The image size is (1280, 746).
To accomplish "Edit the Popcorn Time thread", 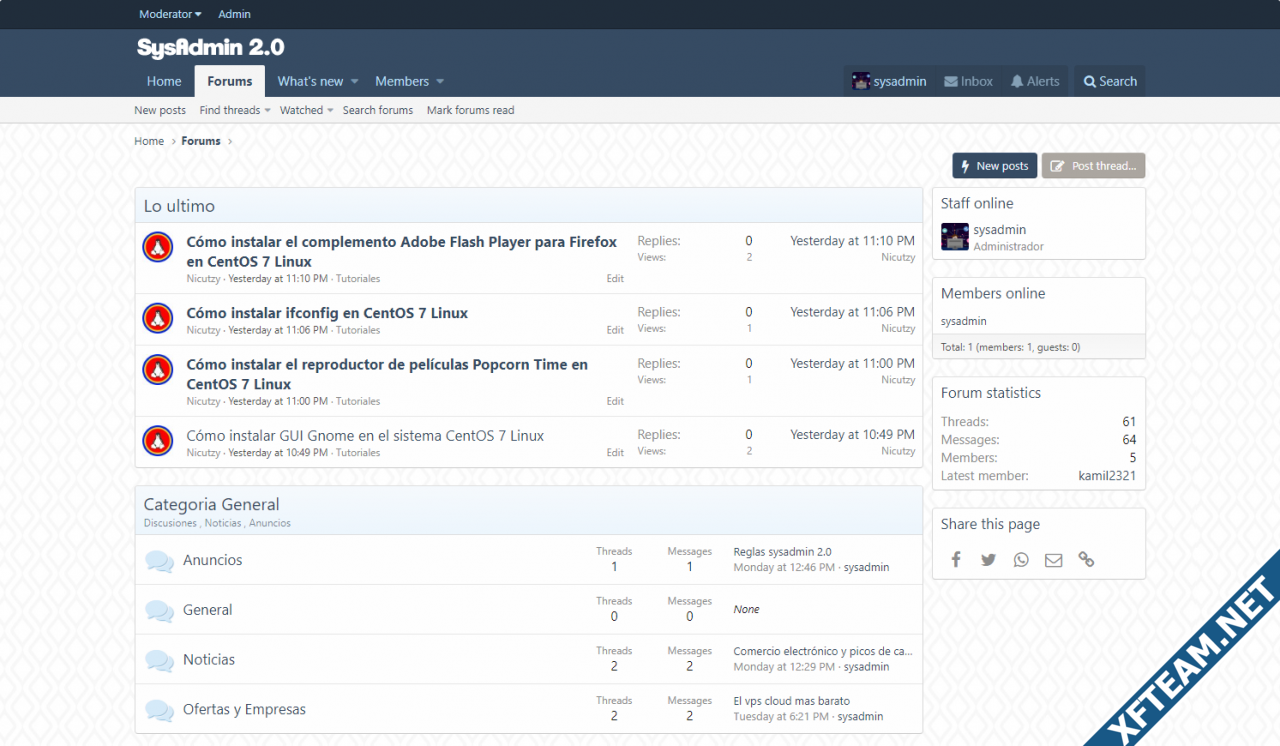I will [615, 401].
